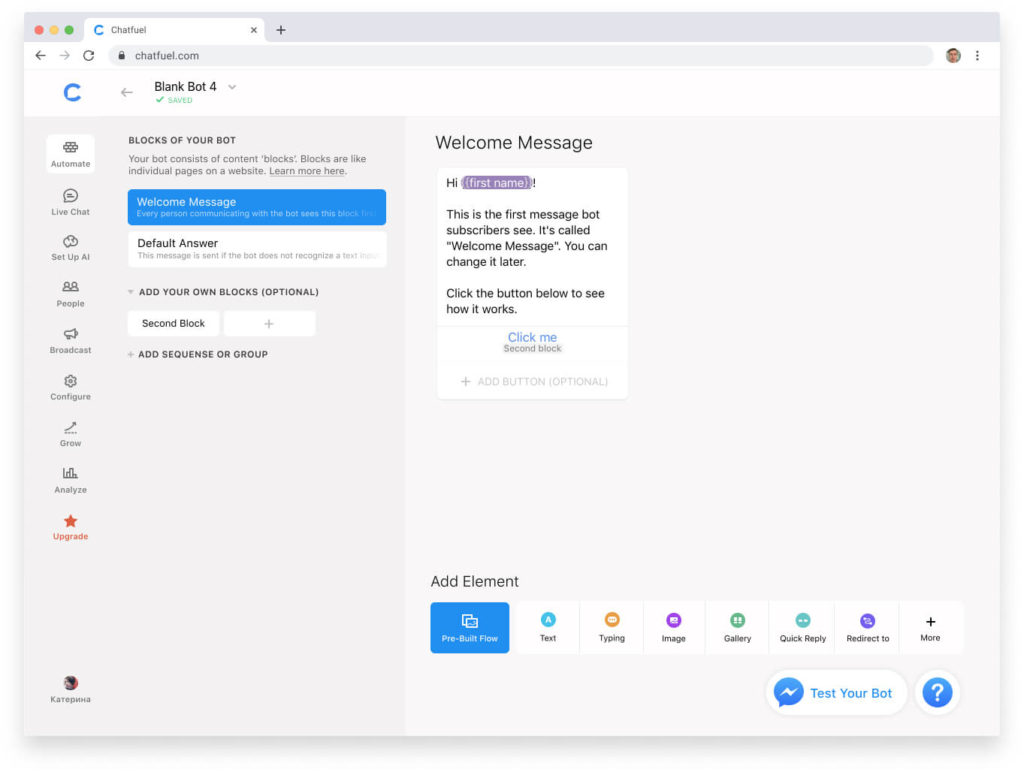
Task: Go back using the arrow beside Blank Bot 4
Action: 127,93
